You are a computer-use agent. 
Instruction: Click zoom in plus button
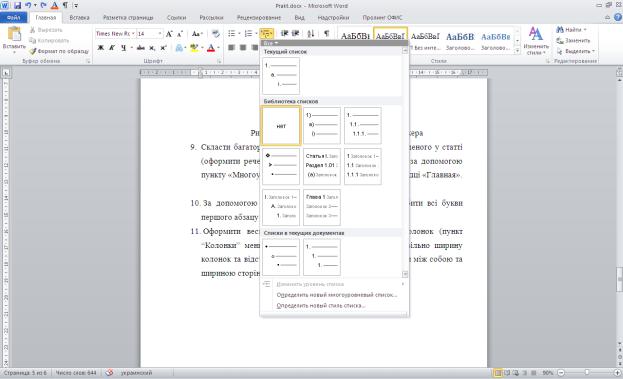(617, 373)
